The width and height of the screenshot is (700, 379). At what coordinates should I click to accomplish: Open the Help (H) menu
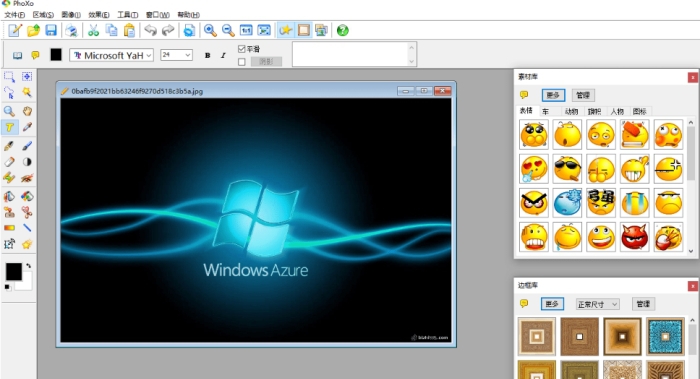point(188,15)
